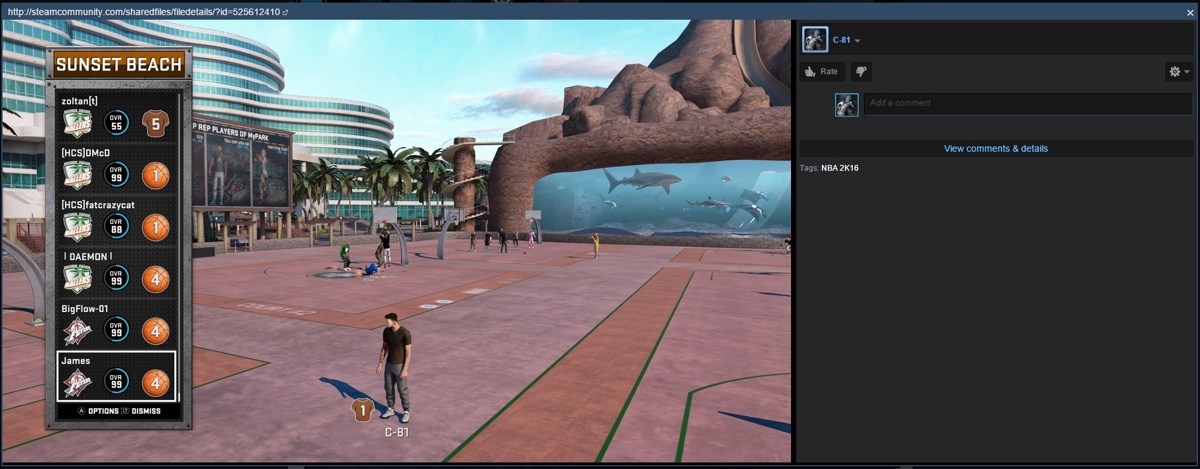Rate the screenshot up with thumbs-up button
The image size is (1200, 469).
tap(822, 72)
